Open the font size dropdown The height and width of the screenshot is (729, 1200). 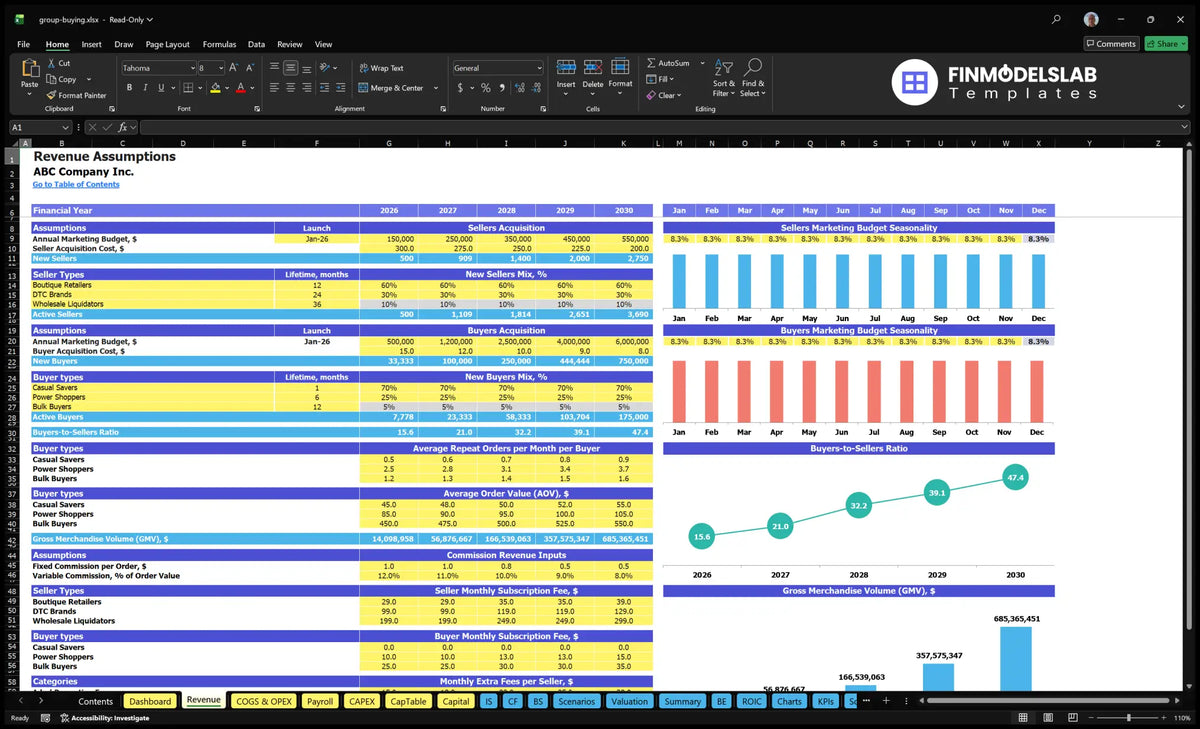[220, 68]
